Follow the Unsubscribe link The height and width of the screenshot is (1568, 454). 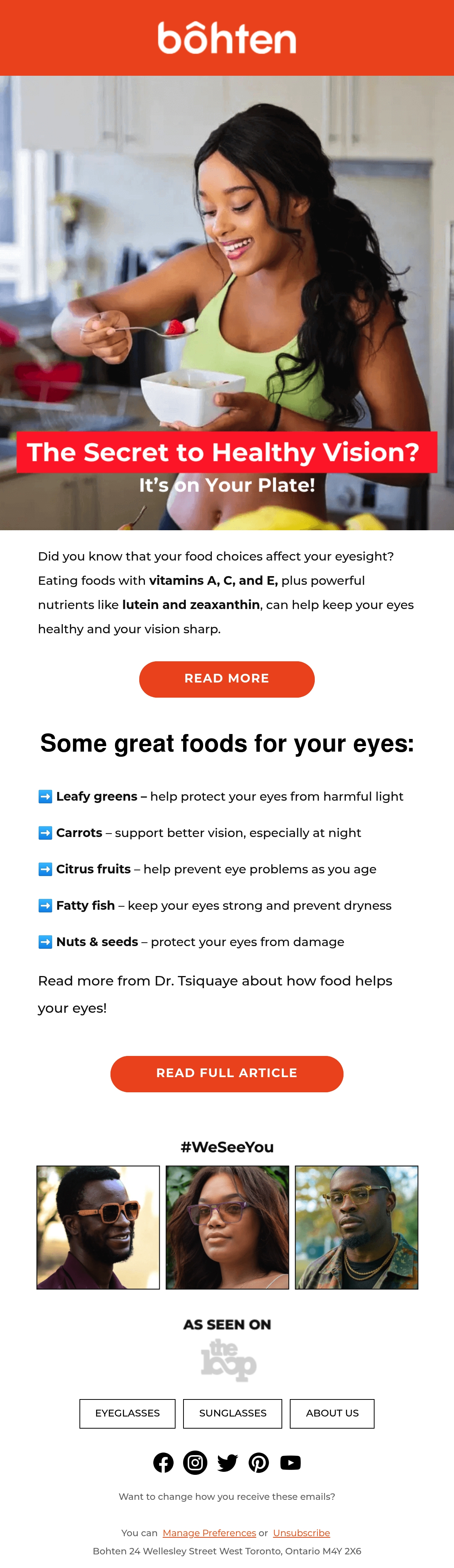tap(302, 1532)
